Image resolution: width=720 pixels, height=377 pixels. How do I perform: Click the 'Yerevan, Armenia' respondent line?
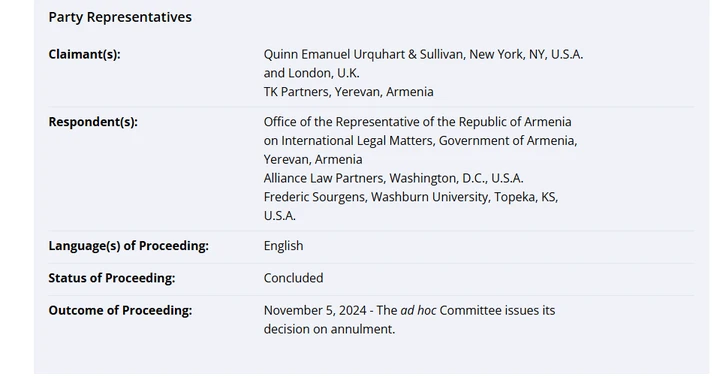(313, 159)
